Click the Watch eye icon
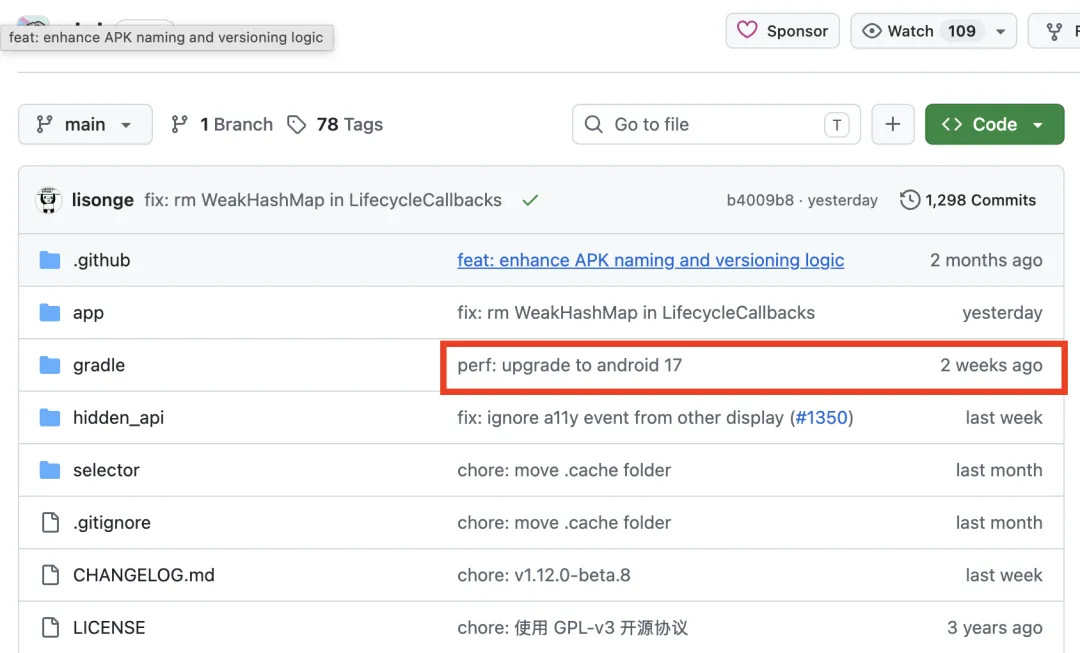 (871, 31)
